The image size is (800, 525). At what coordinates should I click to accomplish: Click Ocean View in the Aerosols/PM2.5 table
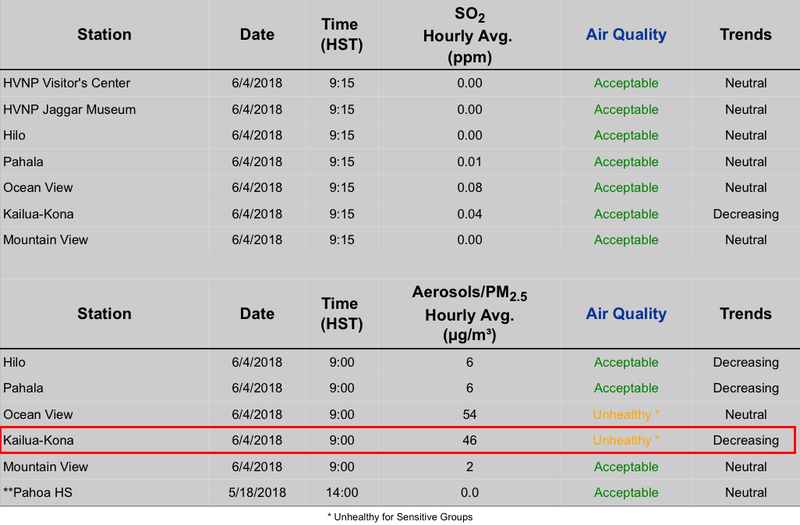38,414
